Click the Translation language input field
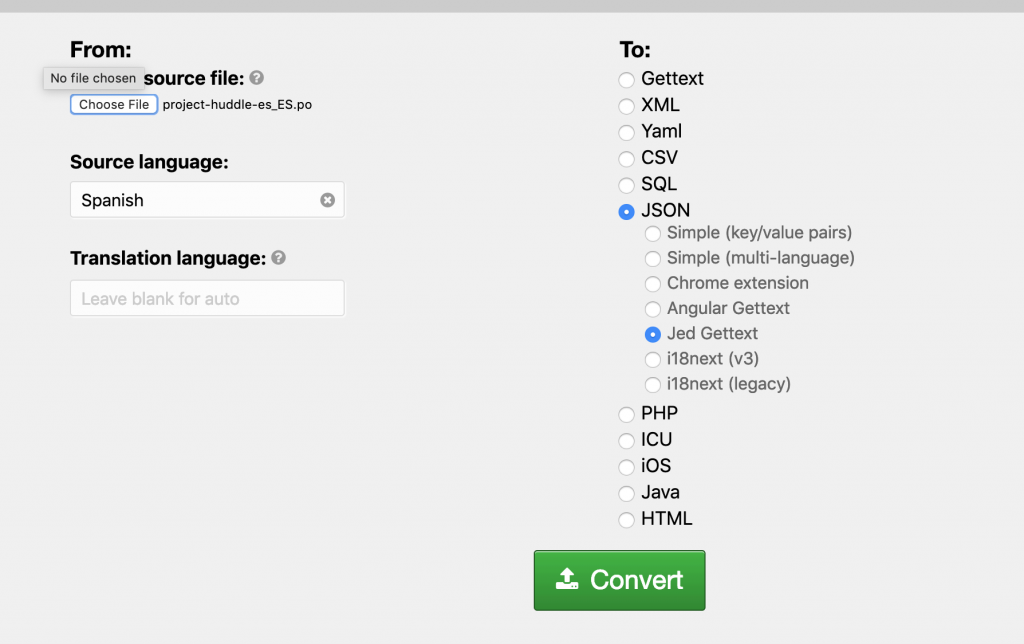 (206, 298)
